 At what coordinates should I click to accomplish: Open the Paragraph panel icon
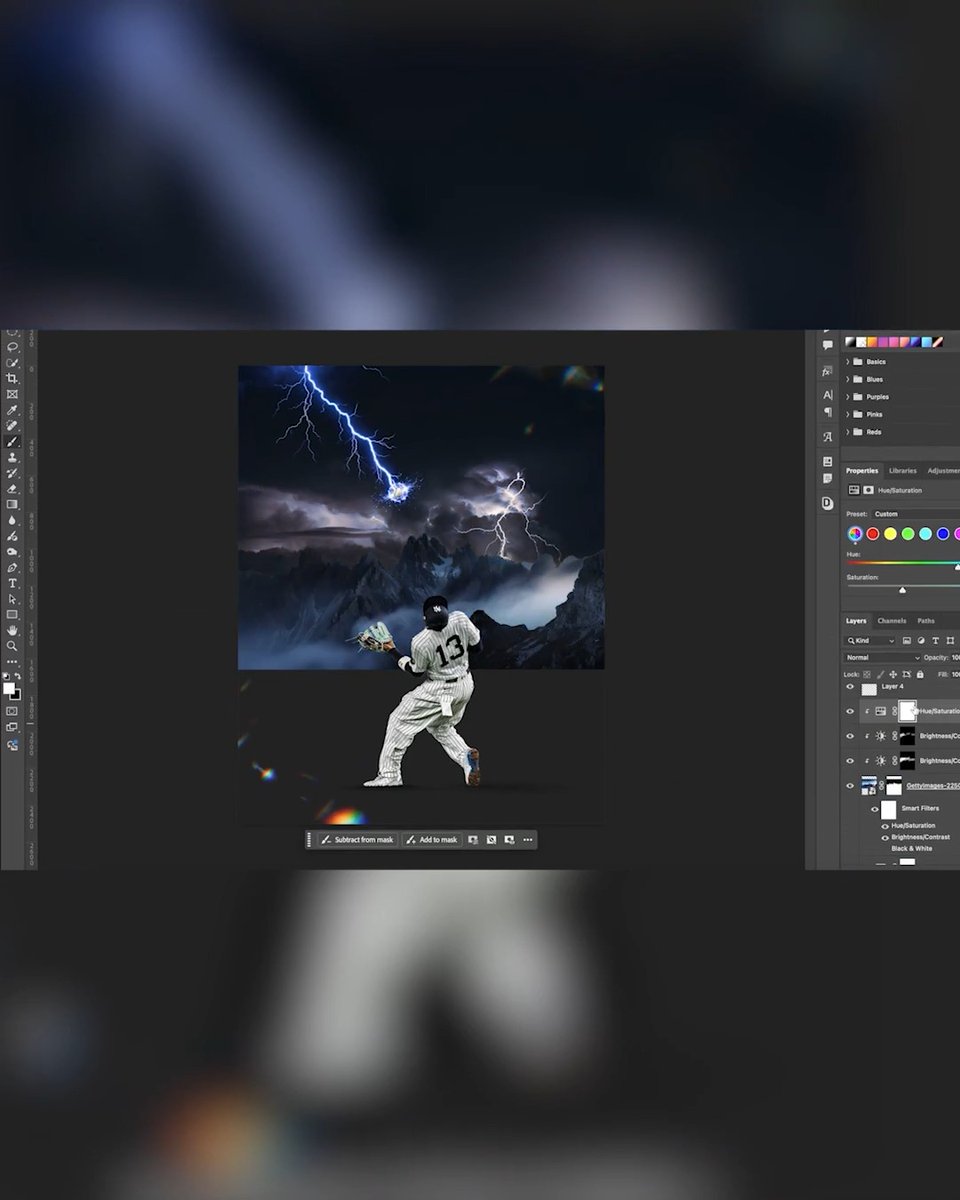coord(828,412)
